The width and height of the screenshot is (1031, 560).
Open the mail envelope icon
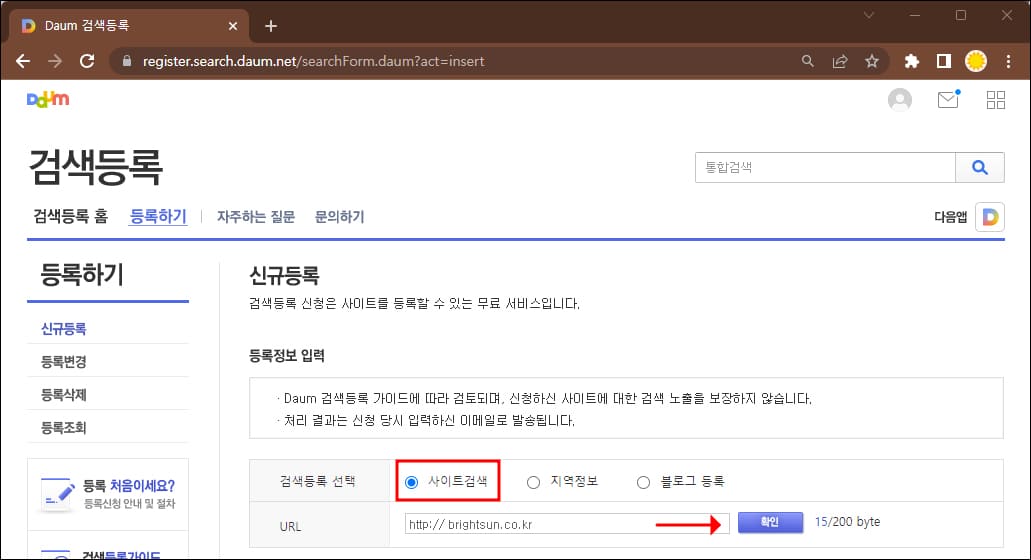(948, 99)
